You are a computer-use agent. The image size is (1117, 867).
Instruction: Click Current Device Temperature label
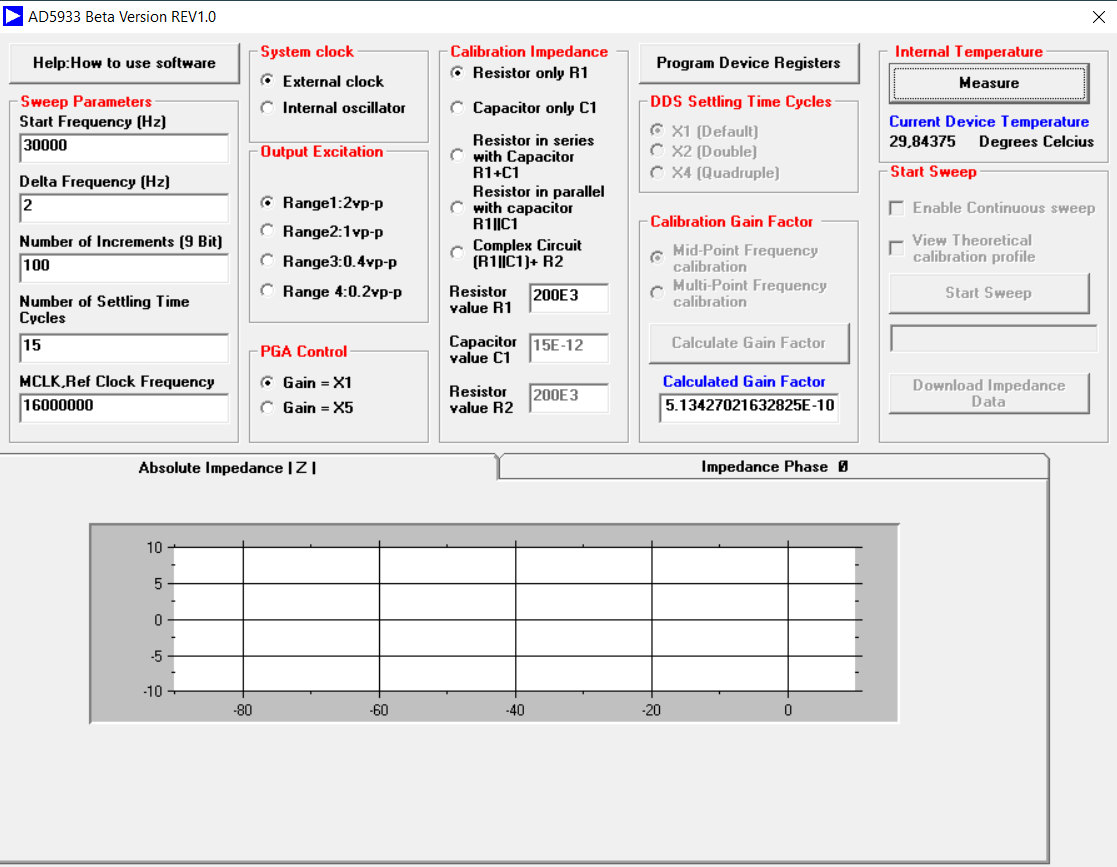989,122
